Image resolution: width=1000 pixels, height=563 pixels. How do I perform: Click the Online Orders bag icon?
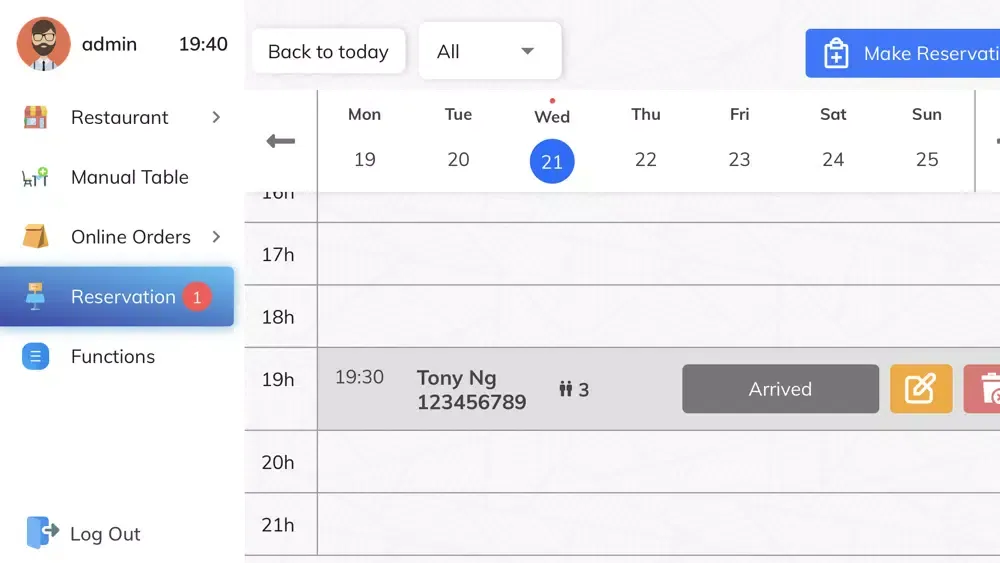pos(36,237)
